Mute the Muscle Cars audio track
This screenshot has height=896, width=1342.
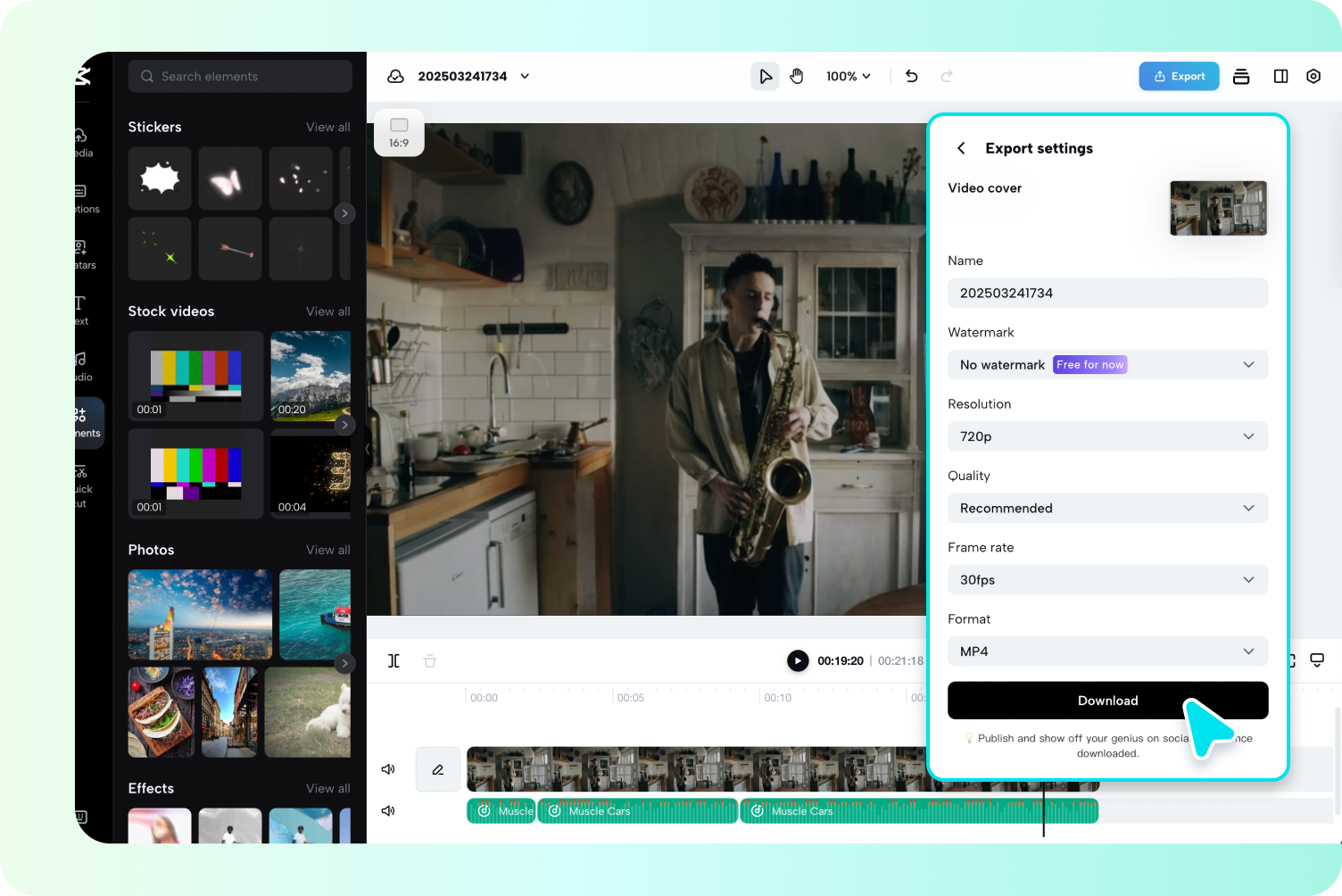tap(388, 811)
